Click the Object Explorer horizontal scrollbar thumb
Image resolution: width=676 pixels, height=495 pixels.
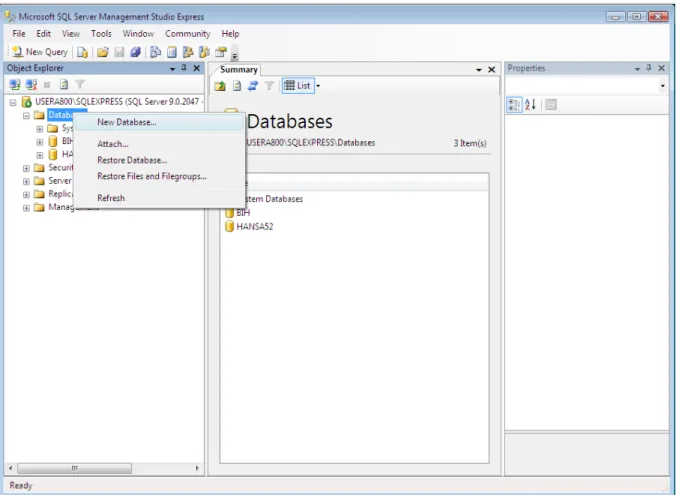click(x=74, y=468)
